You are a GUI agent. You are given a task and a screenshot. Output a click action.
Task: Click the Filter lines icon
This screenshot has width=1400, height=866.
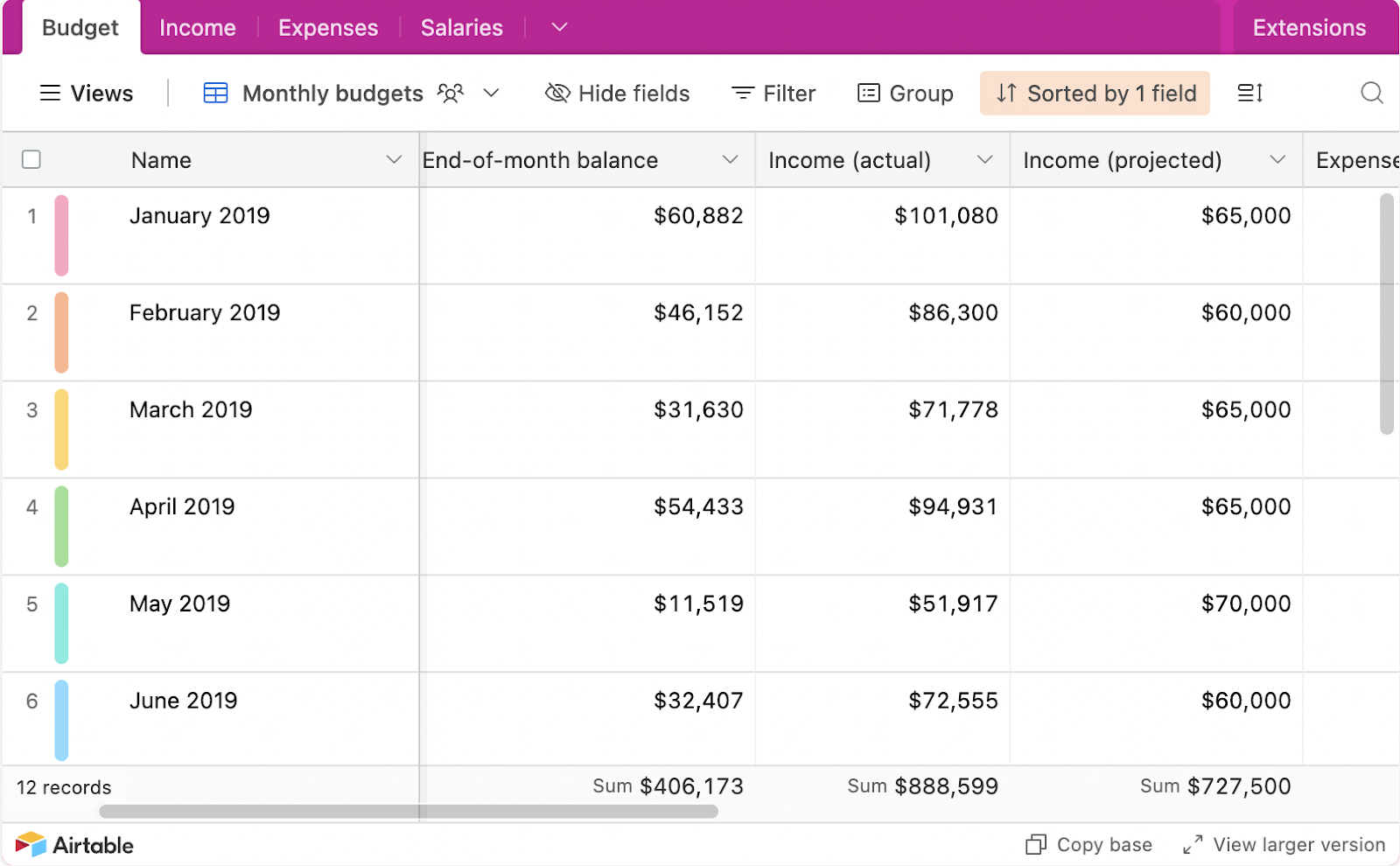click(742, 93)
